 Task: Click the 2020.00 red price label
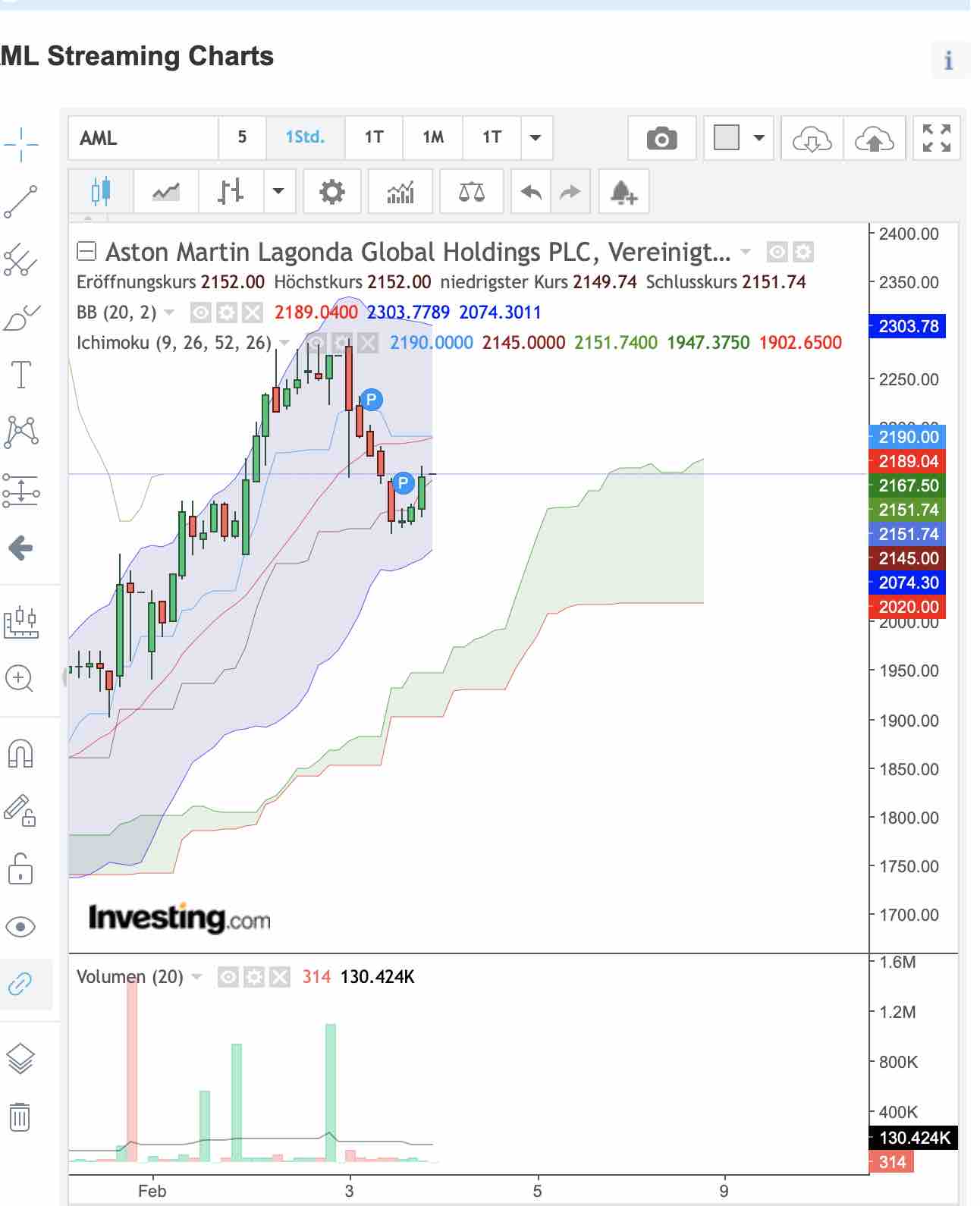tap(907, 607)
